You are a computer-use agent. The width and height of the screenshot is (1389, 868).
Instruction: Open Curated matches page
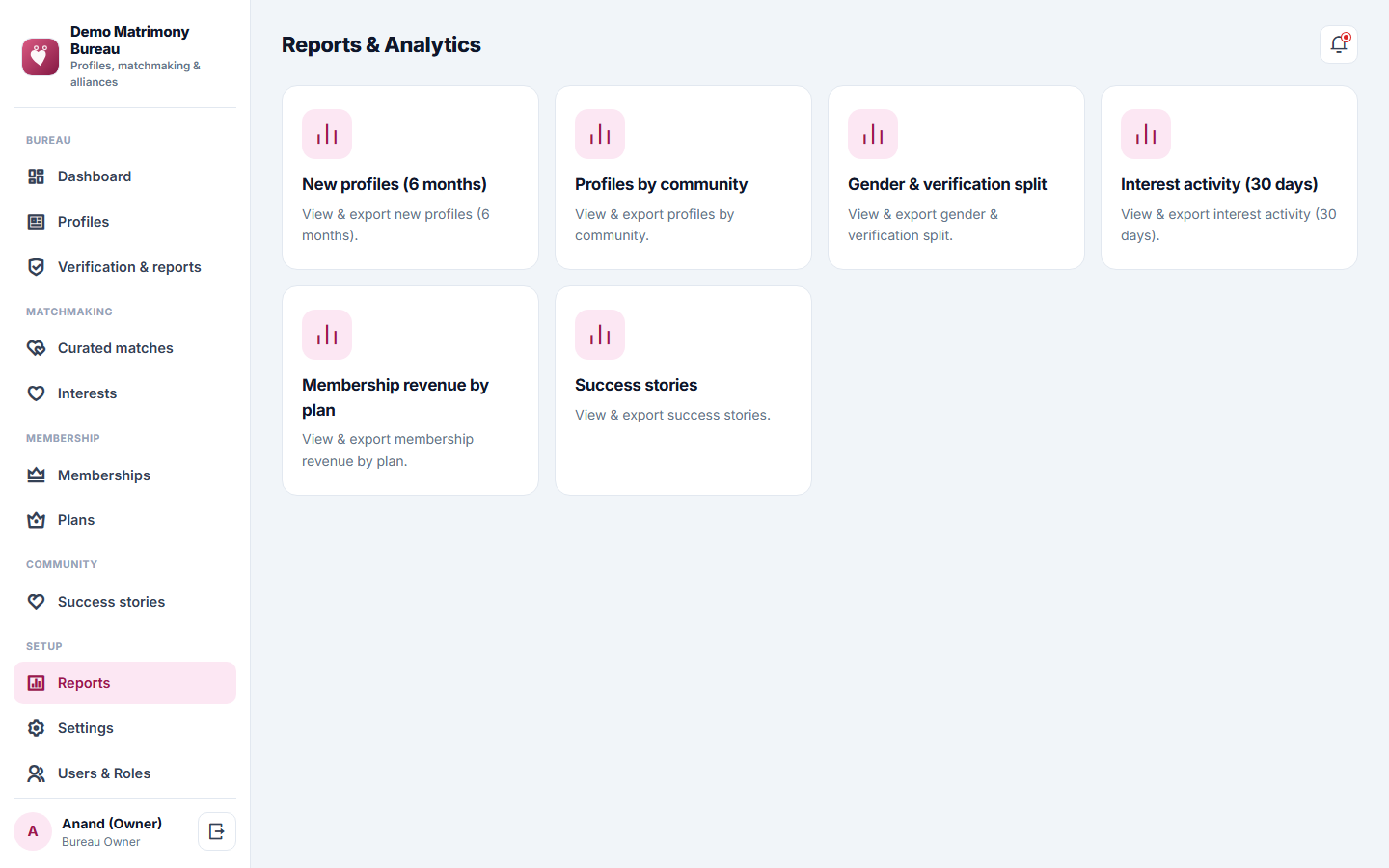124,348
